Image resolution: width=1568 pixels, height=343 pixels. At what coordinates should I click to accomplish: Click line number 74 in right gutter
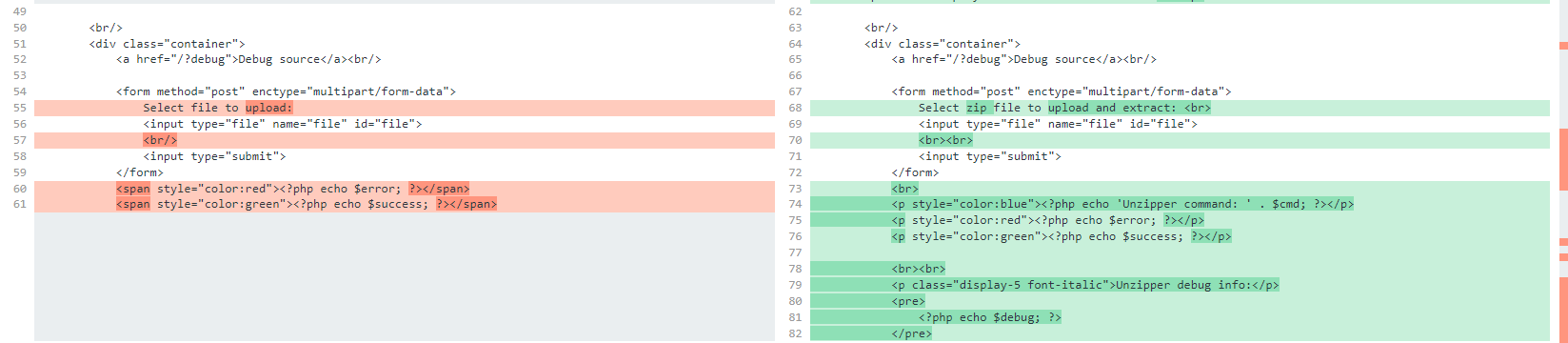[795, 204]
